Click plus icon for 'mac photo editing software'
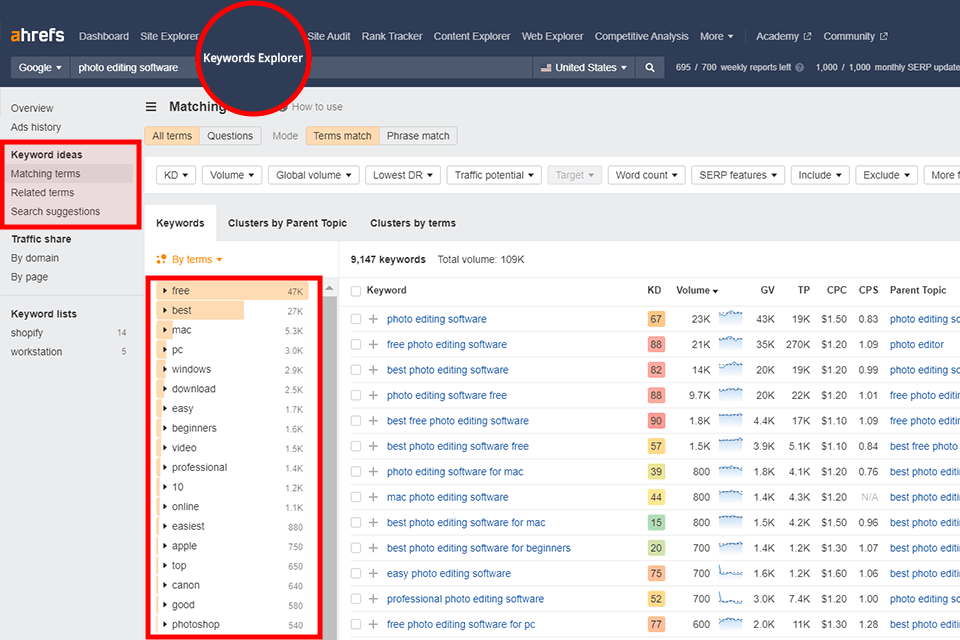This screenshot has height=640, width=960. pos(373,497)
